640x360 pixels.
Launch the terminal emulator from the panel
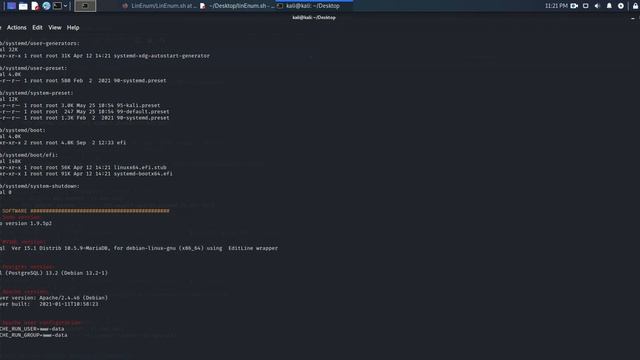point(58,6)
